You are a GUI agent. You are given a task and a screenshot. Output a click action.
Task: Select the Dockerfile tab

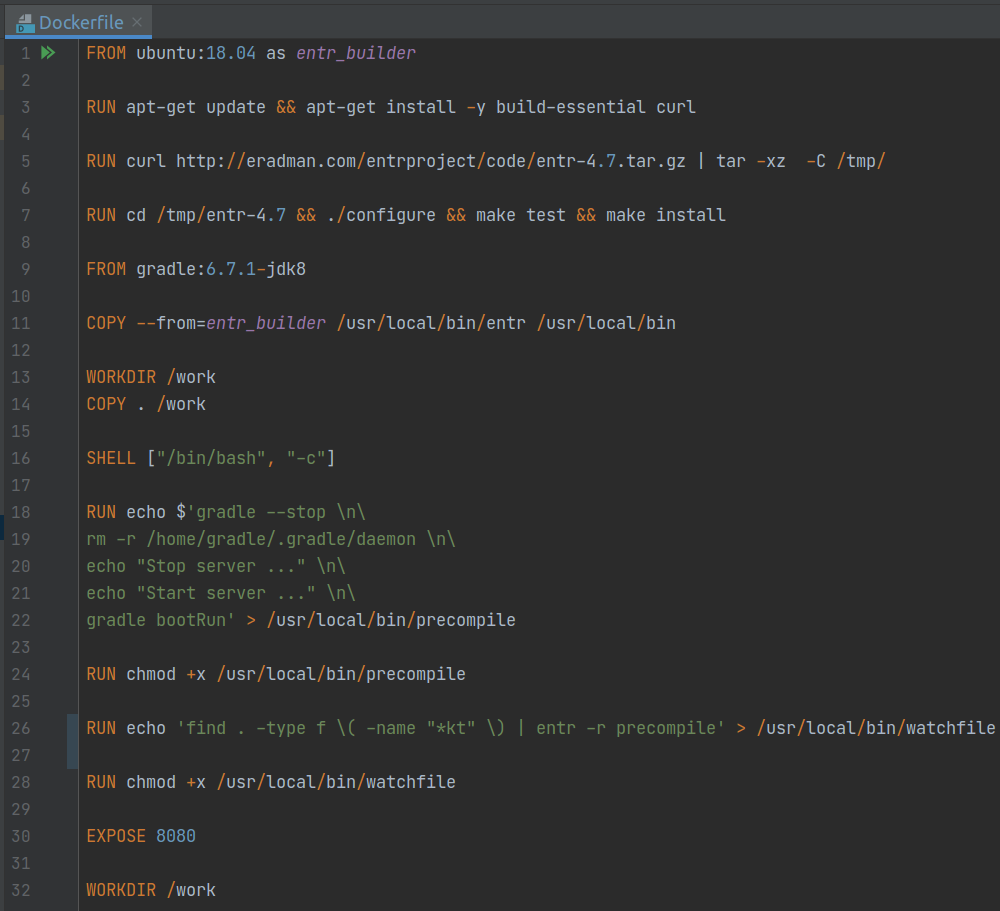[x=82, y=22]
